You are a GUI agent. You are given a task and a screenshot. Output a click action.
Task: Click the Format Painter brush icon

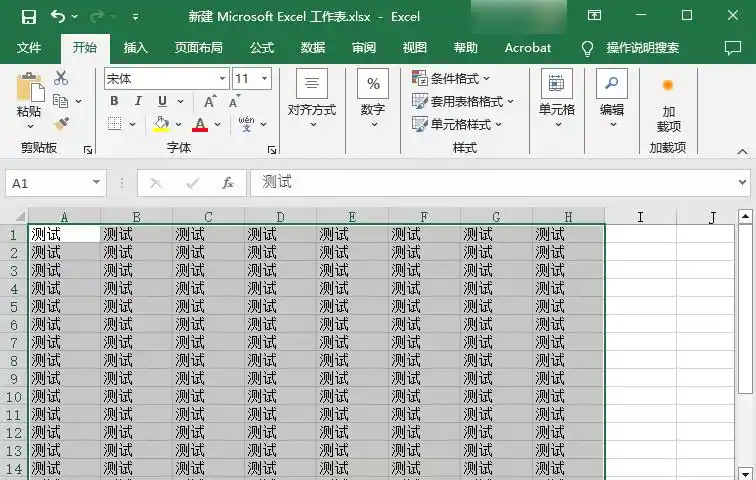[x=62, y=124]
